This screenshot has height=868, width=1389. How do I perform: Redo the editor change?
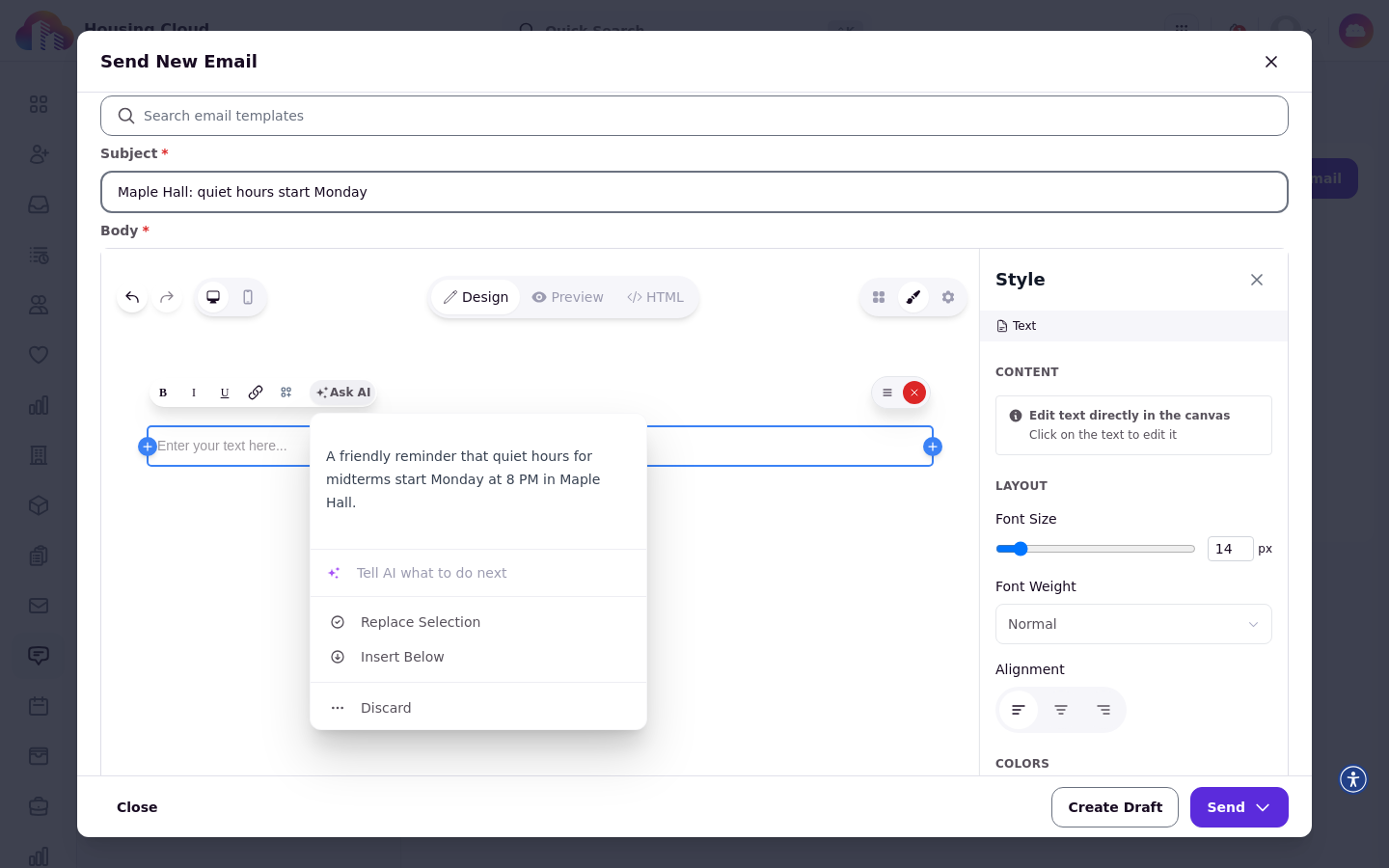[167, 297]
